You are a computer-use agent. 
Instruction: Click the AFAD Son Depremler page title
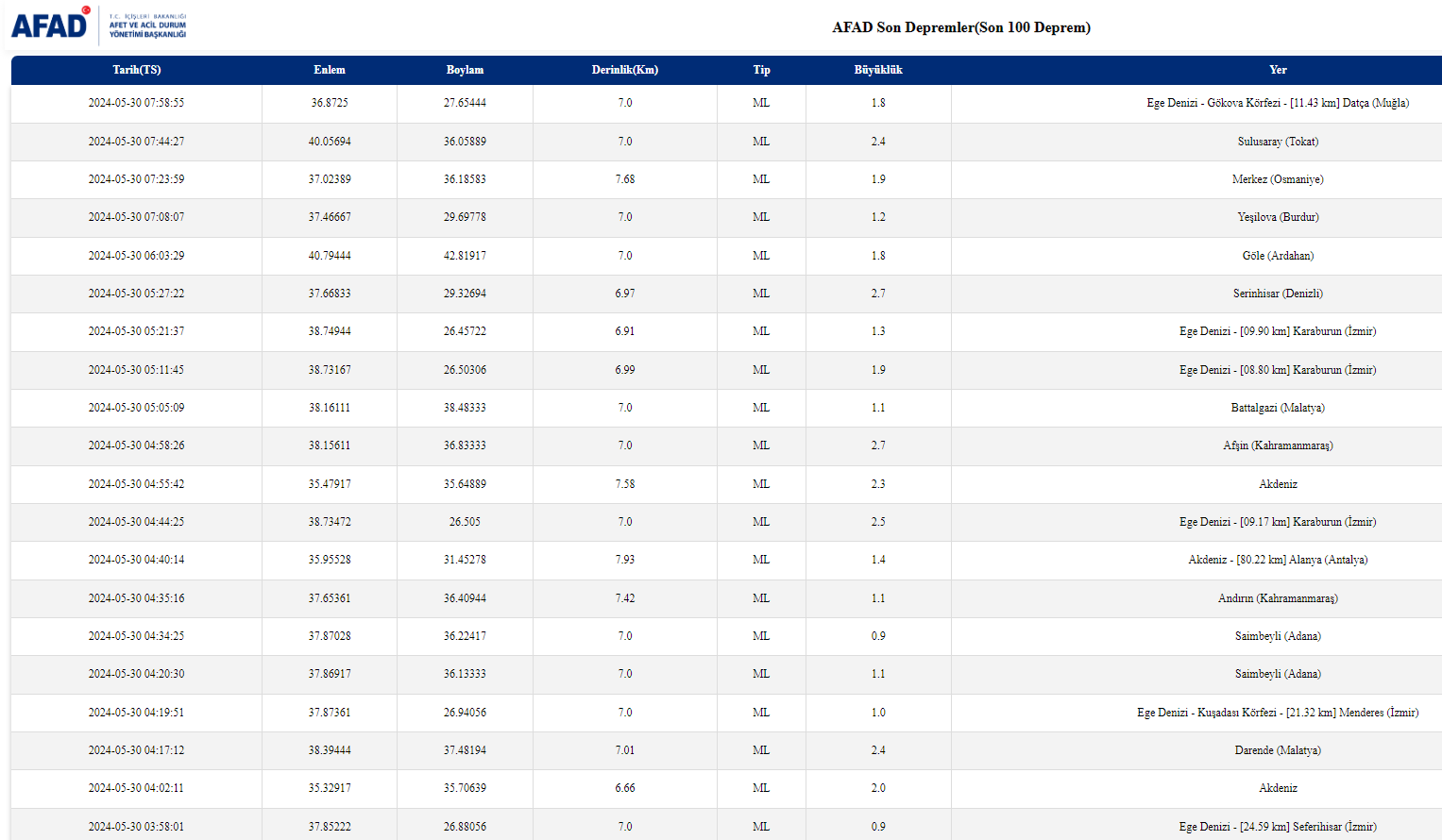point(961,27)
